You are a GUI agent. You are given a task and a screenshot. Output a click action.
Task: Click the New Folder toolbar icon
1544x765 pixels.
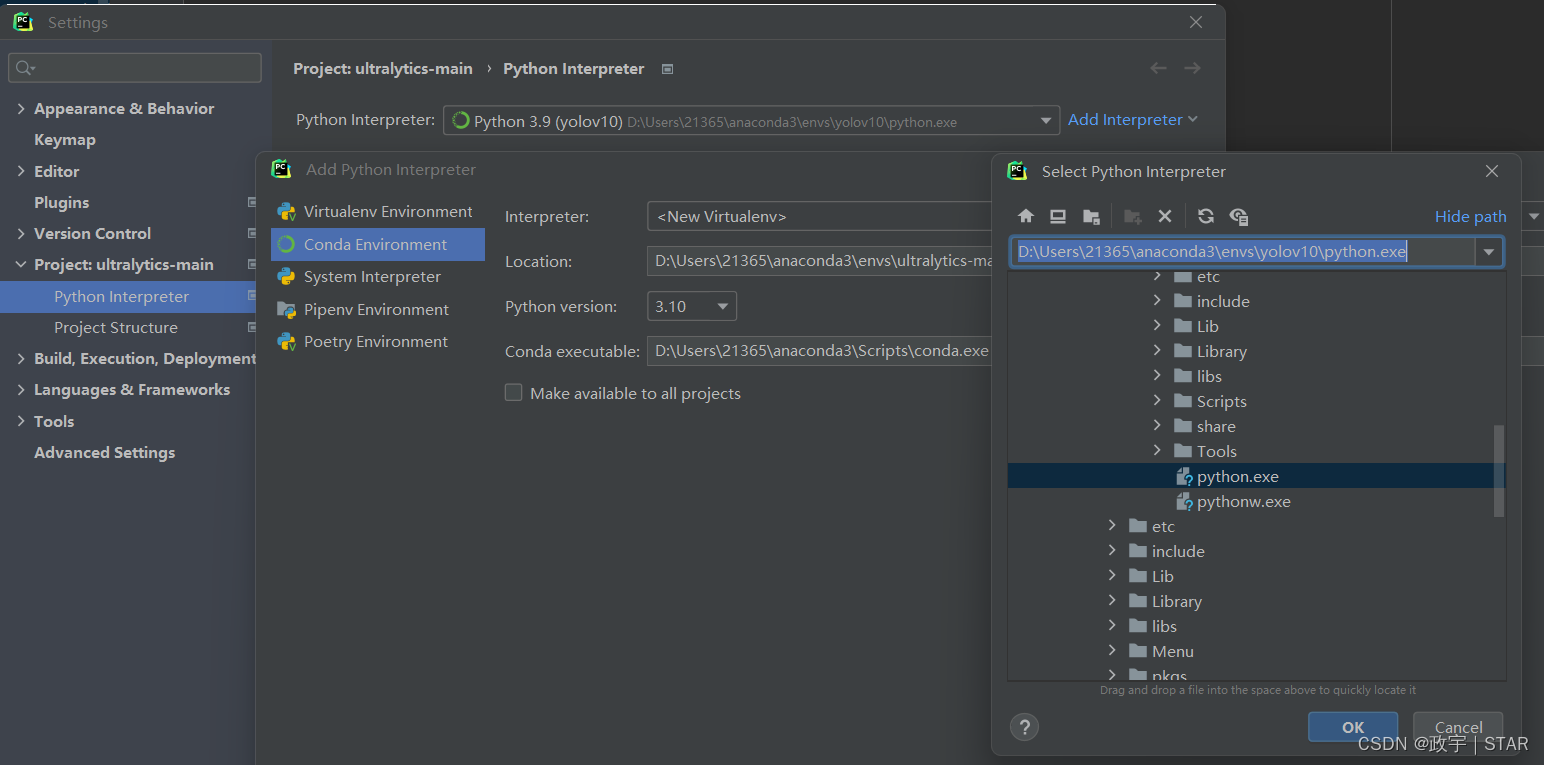(1132, 216)
